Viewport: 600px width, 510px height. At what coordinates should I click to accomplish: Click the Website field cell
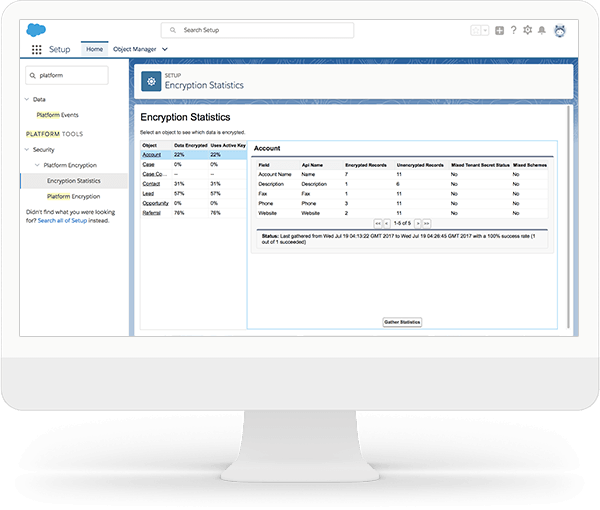267,213
